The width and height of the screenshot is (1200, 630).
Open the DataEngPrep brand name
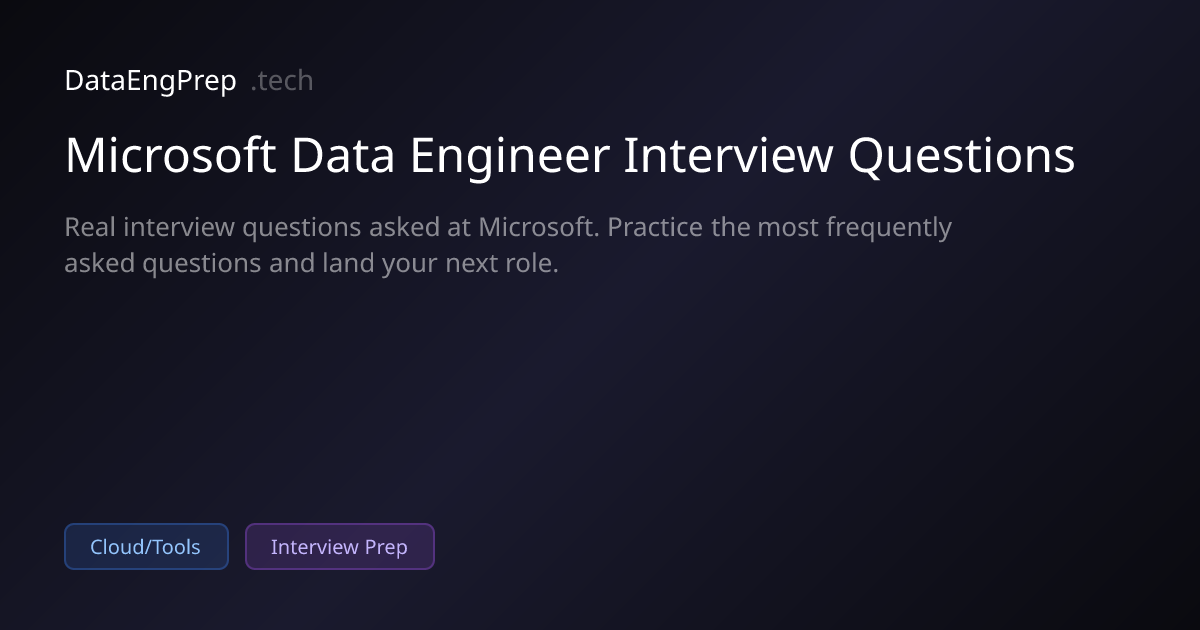[150, 81]
